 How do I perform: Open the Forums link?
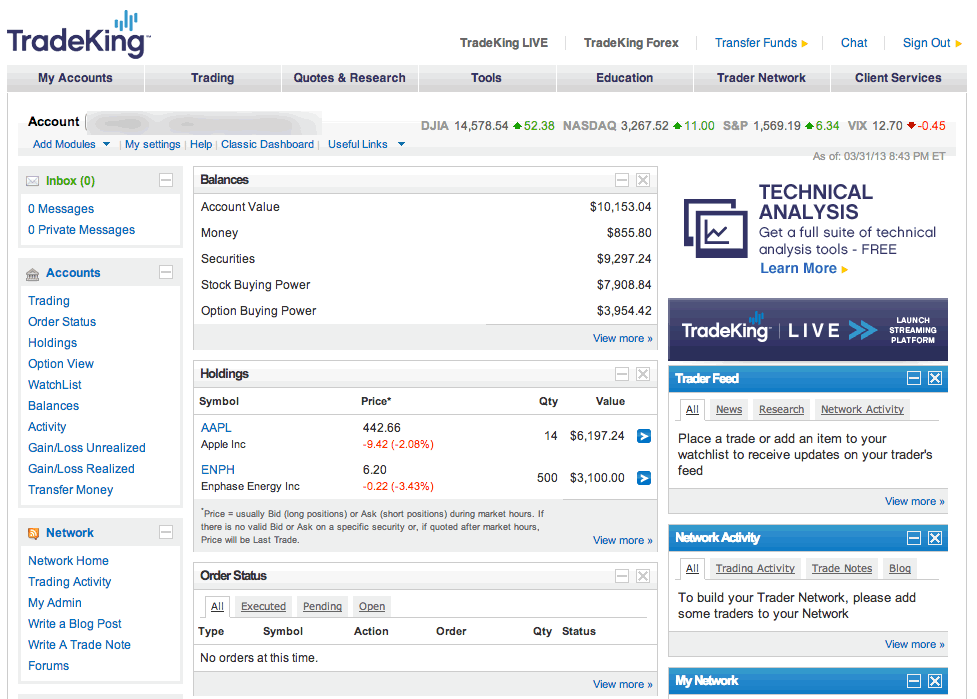coord(49,666)
